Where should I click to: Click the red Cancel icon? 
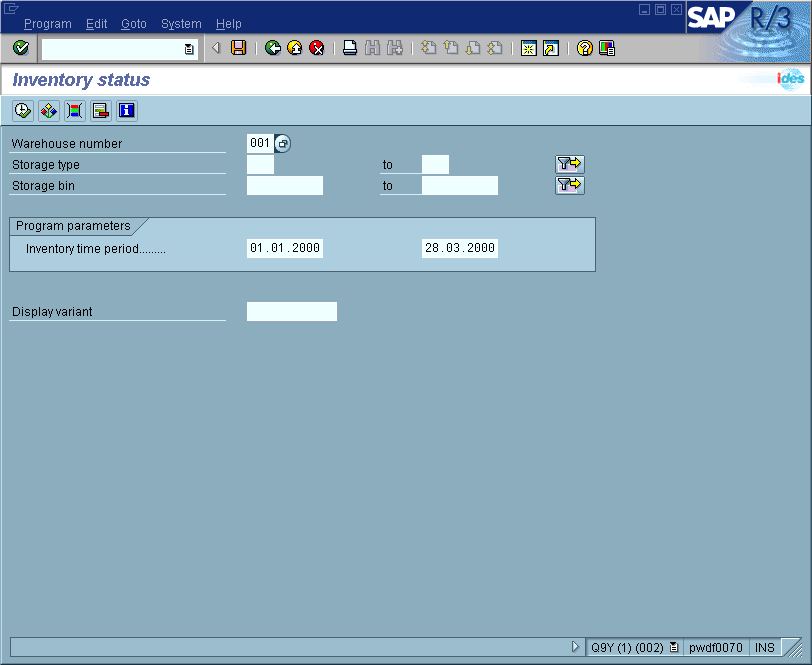click(x=317, y=48)
